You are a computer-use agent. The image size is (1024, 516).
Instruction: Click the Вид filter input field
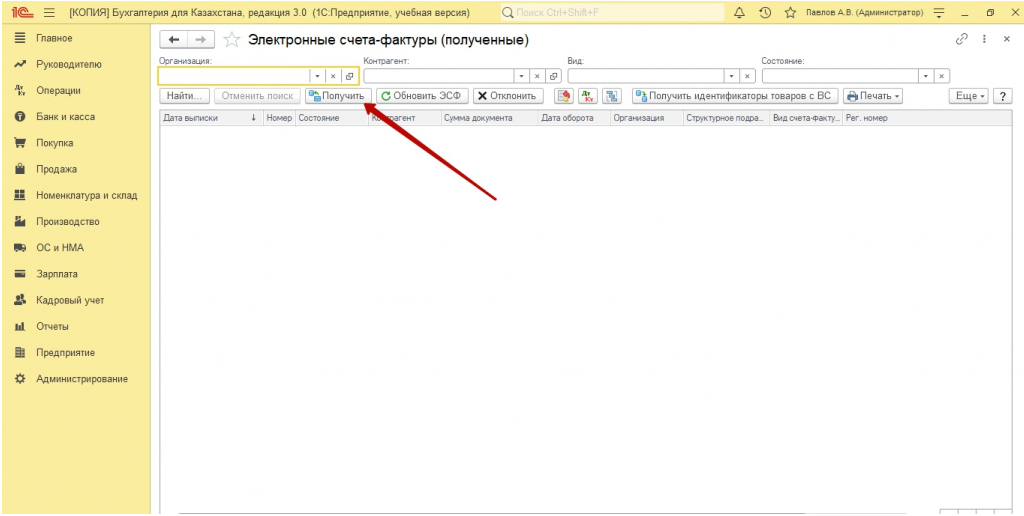645,76
